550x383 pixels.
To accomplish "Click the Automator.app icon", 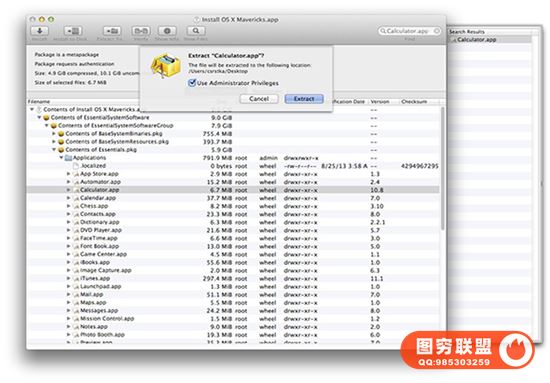I will [76, 182].
